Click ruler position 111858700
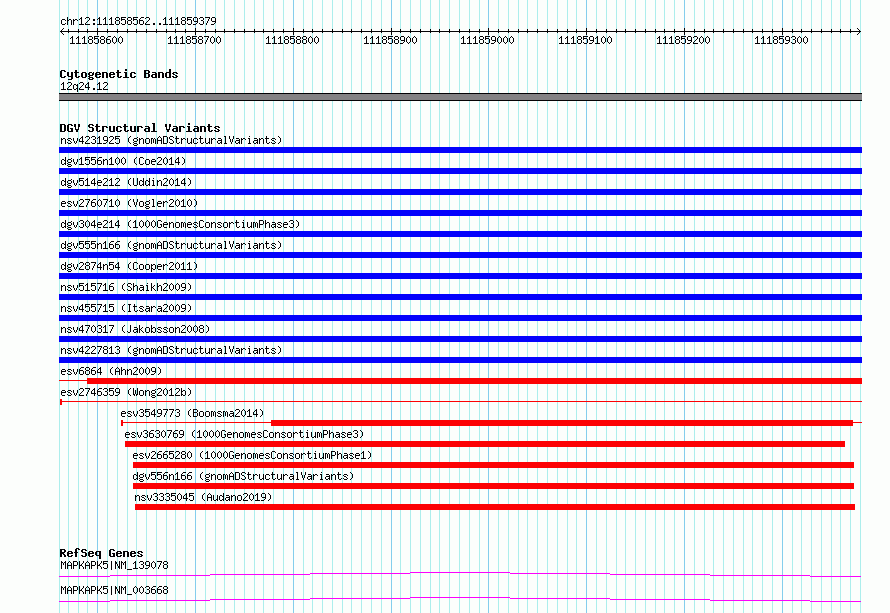 [x=194, y=40]
